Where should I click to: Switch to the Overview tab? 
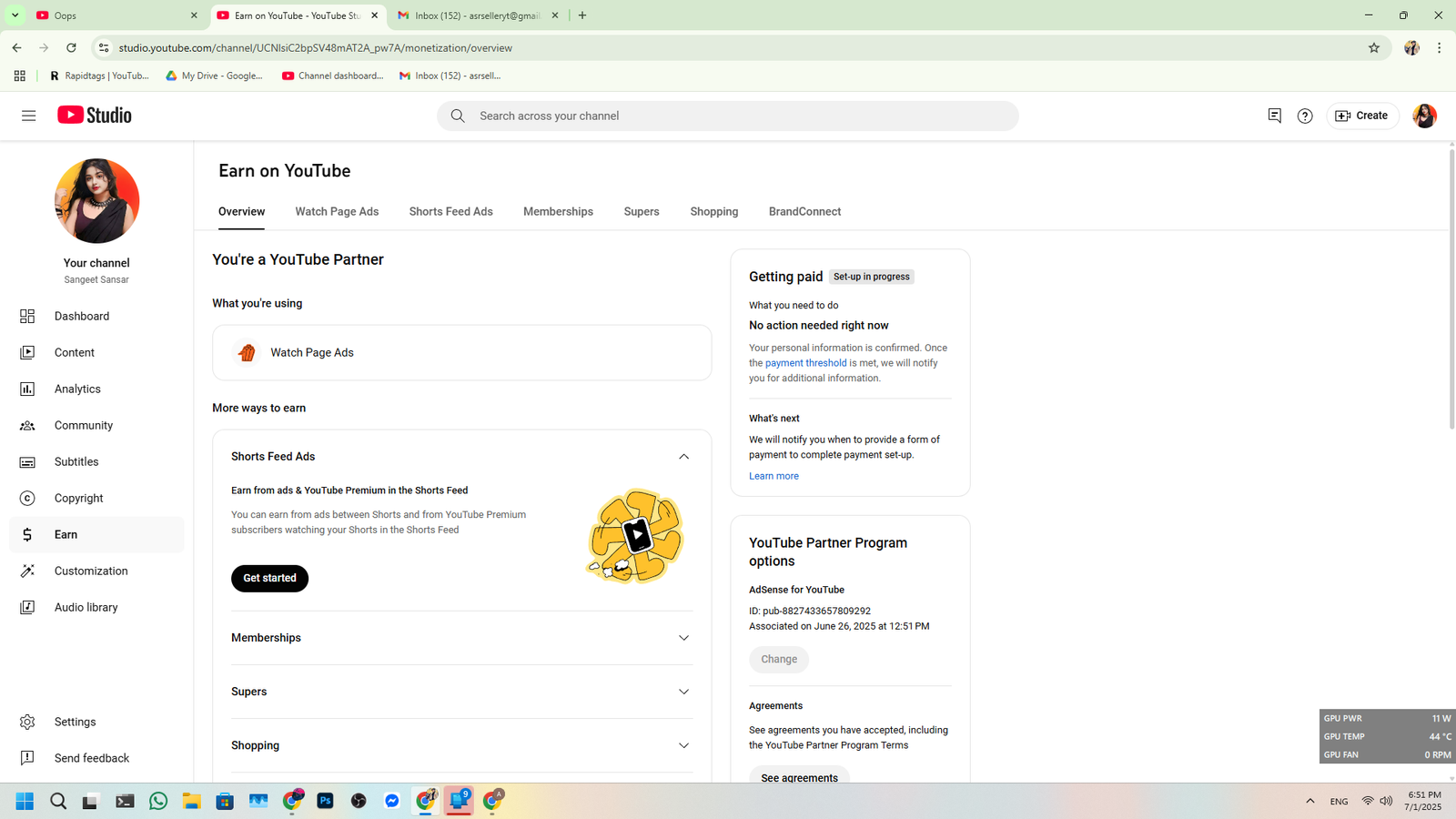[x=241, y=211]
